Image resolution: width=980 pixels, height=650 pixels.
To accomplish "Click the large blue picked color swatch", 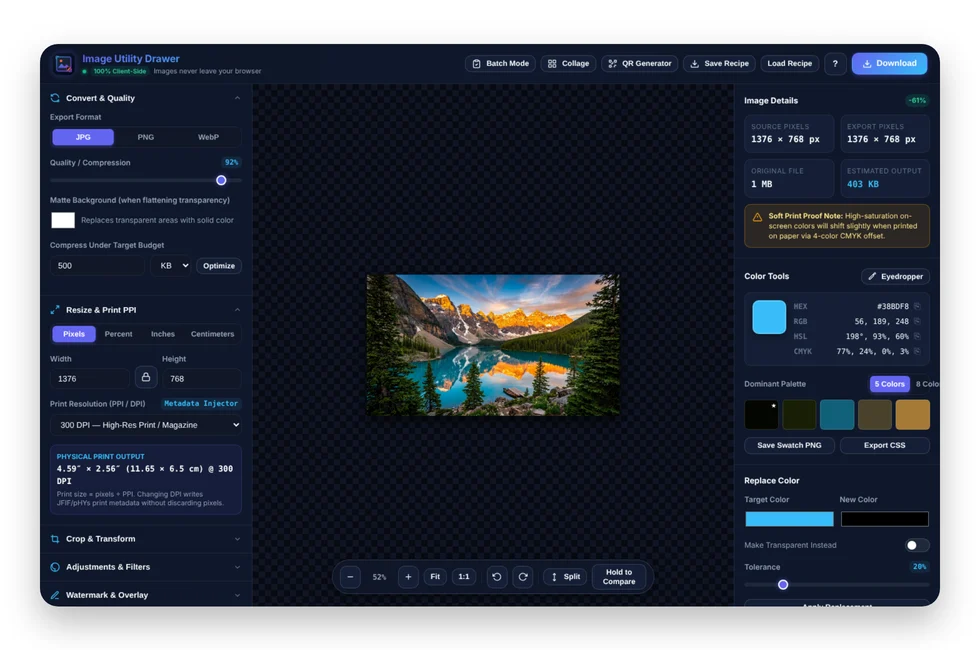I will (x=769, y=317).
